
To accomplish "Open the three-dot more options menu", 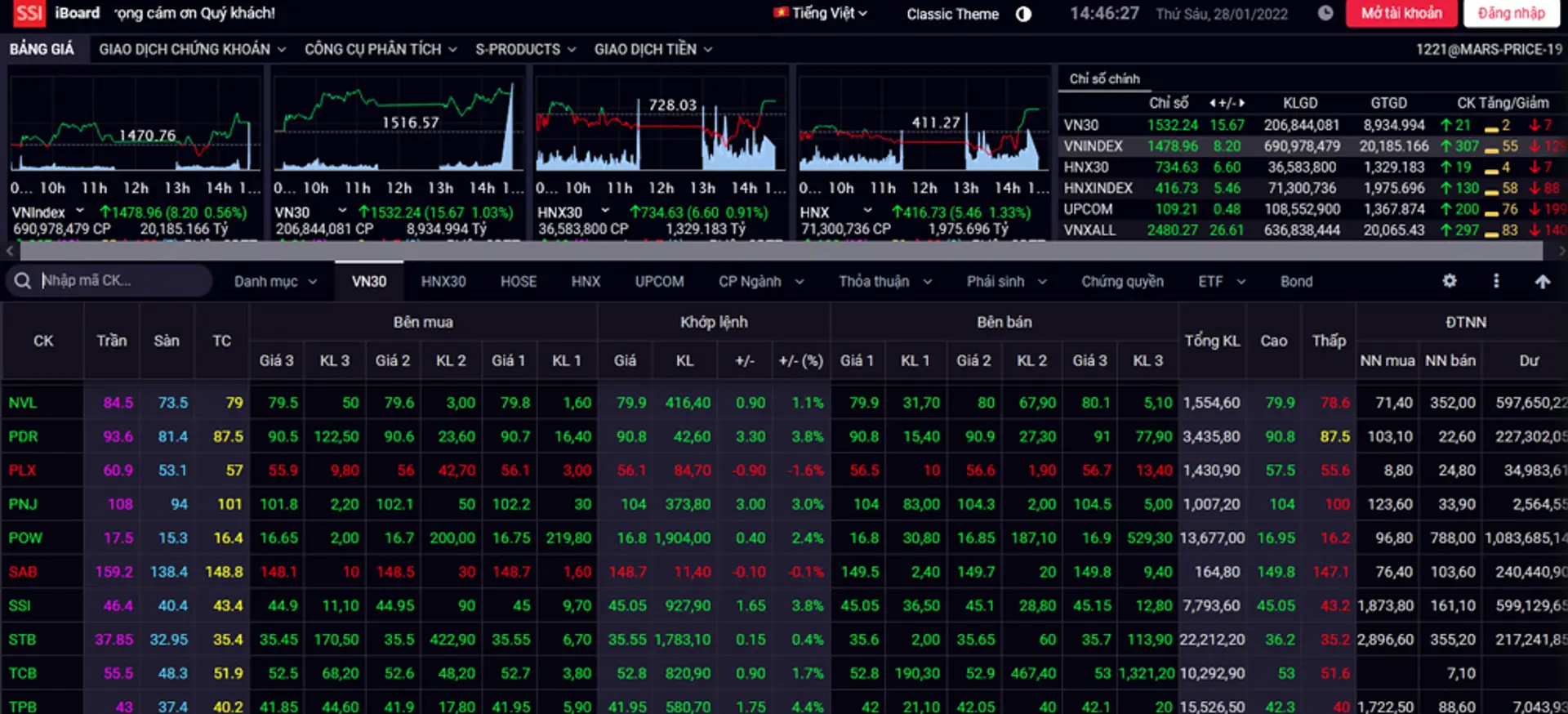I will 1496,281.
